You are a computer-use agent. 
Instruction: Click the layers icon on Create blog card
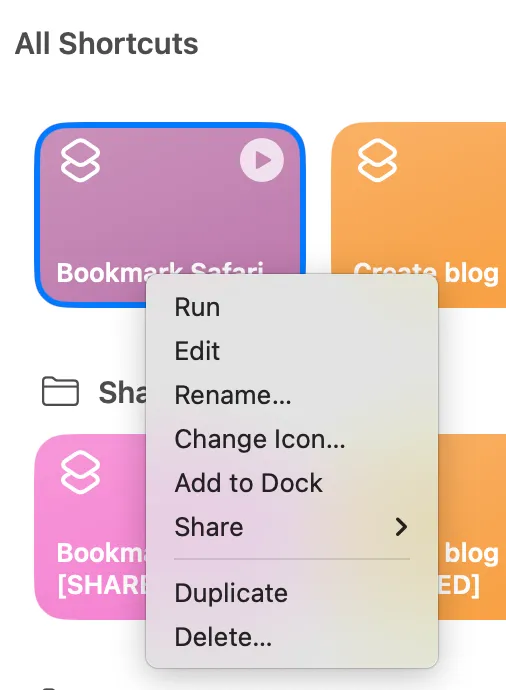tap(378, 160)
